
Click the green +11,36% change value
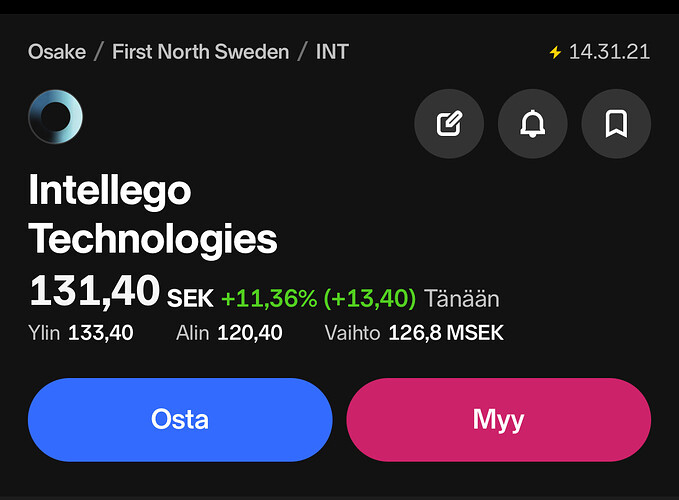269,298
